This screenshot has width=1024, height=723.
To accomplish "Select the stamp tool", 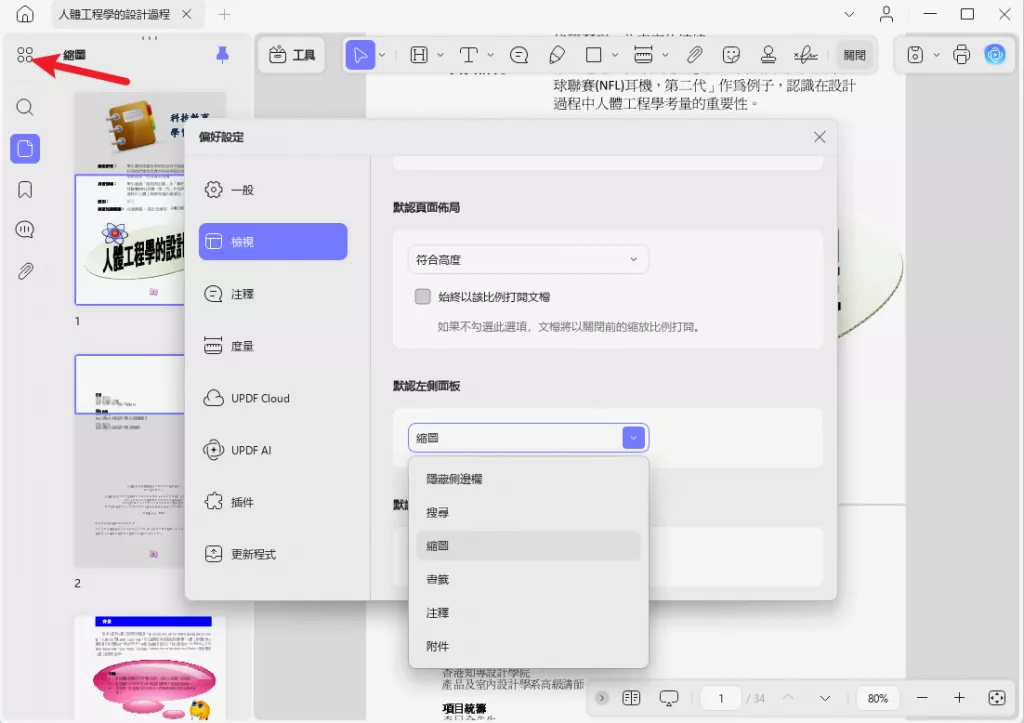I will (769, 55).
